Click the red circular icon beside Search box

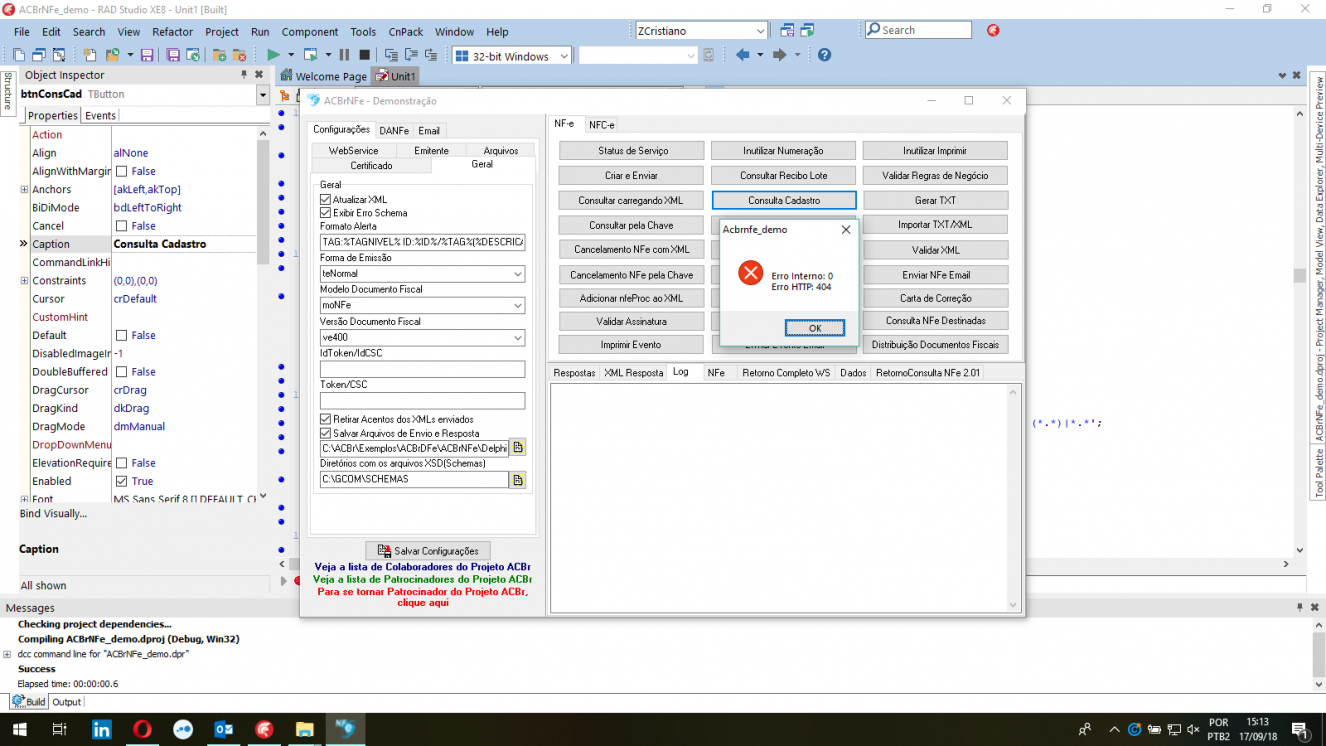(x=993, y=30)
